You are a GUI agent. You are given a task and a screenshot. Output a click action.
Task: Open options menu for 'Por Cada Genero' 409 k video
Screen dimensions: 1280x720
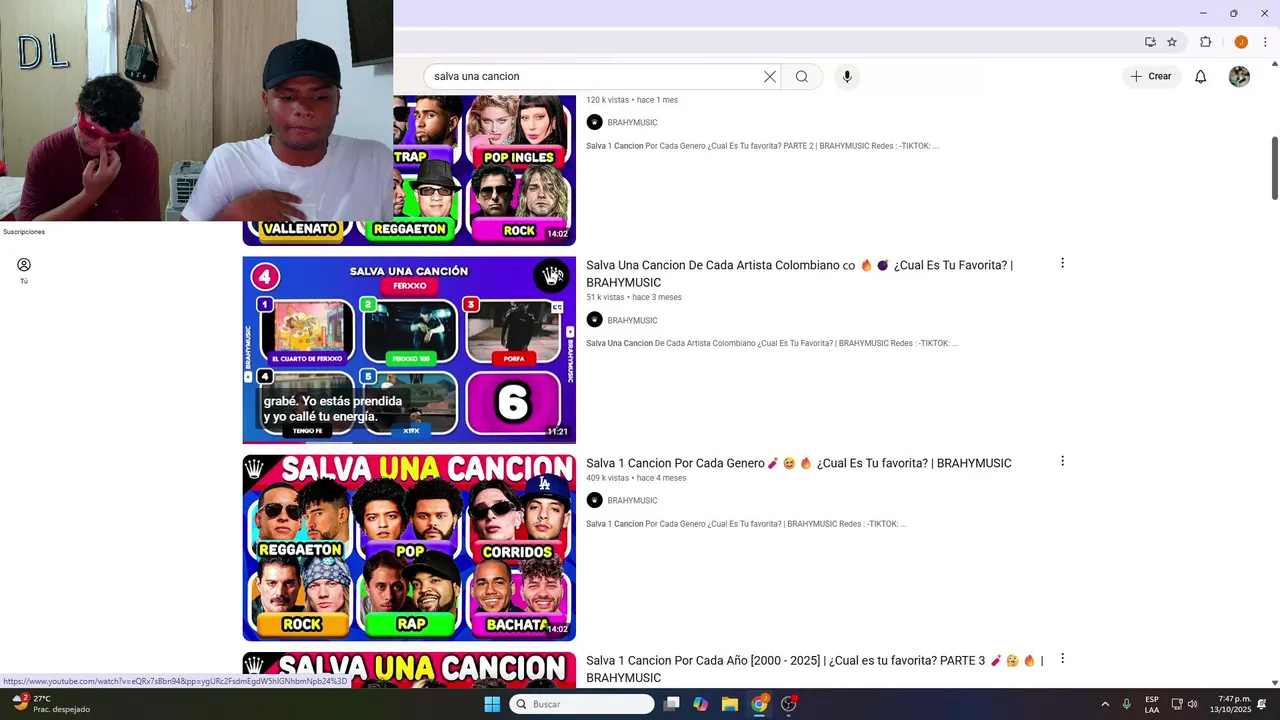(1062, 461)
